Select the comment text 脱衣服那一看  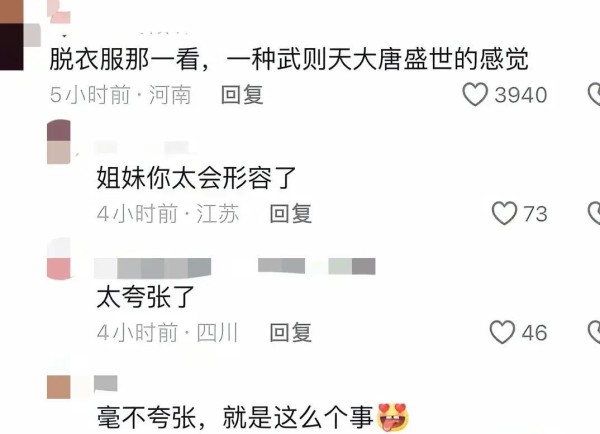[x=124, y=59]
